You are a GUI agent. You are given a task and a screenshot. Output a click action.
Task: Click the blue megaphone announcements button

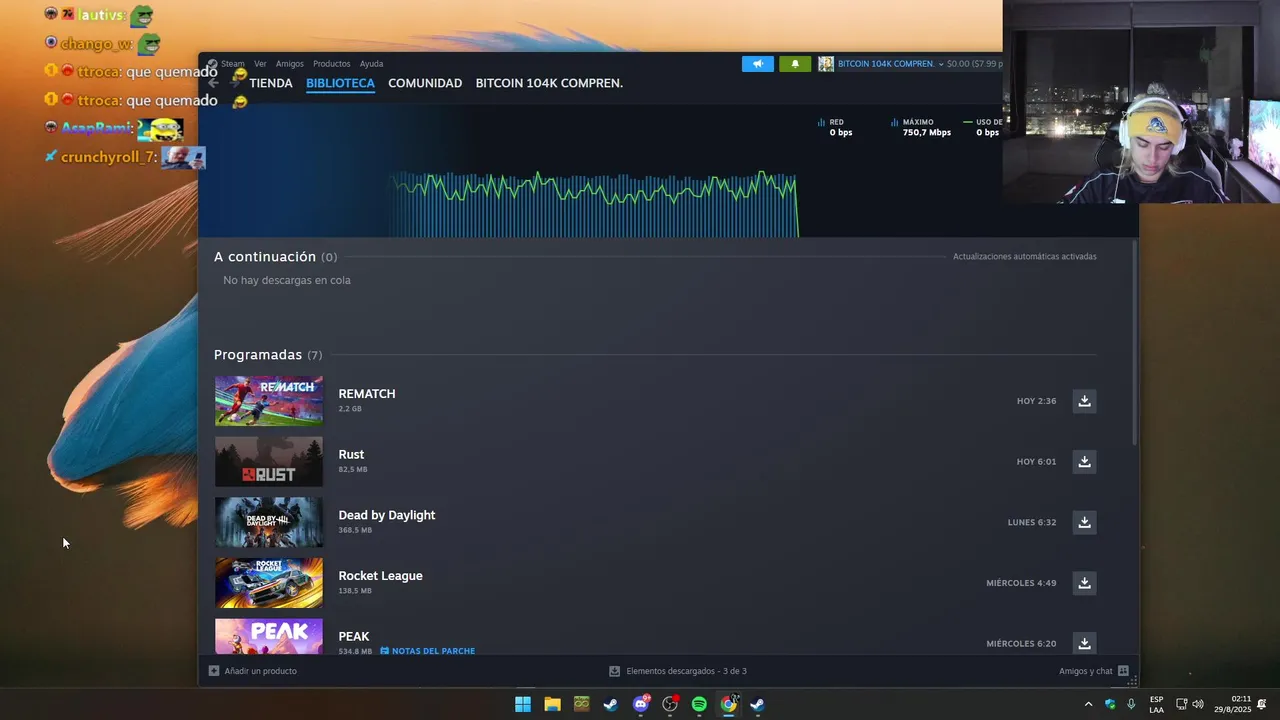(x=757, y=64)
